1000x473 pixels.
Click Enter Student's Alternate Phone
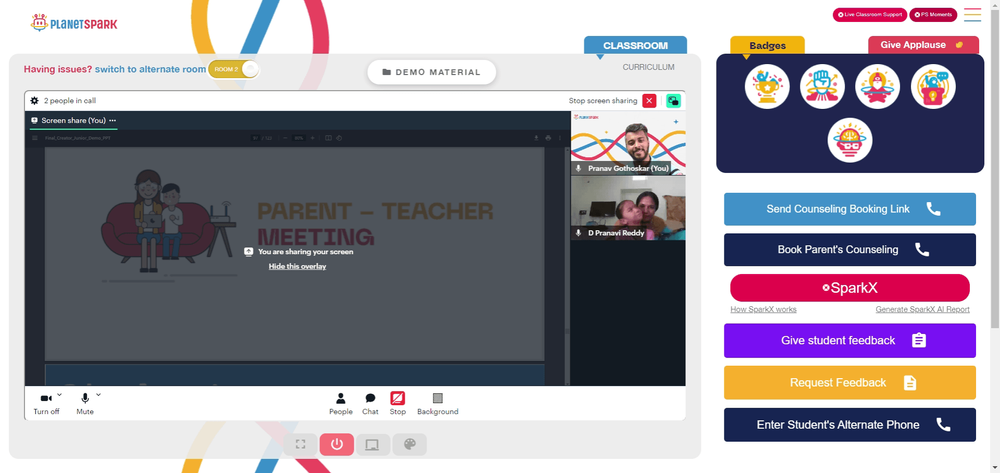coord(849,425)
